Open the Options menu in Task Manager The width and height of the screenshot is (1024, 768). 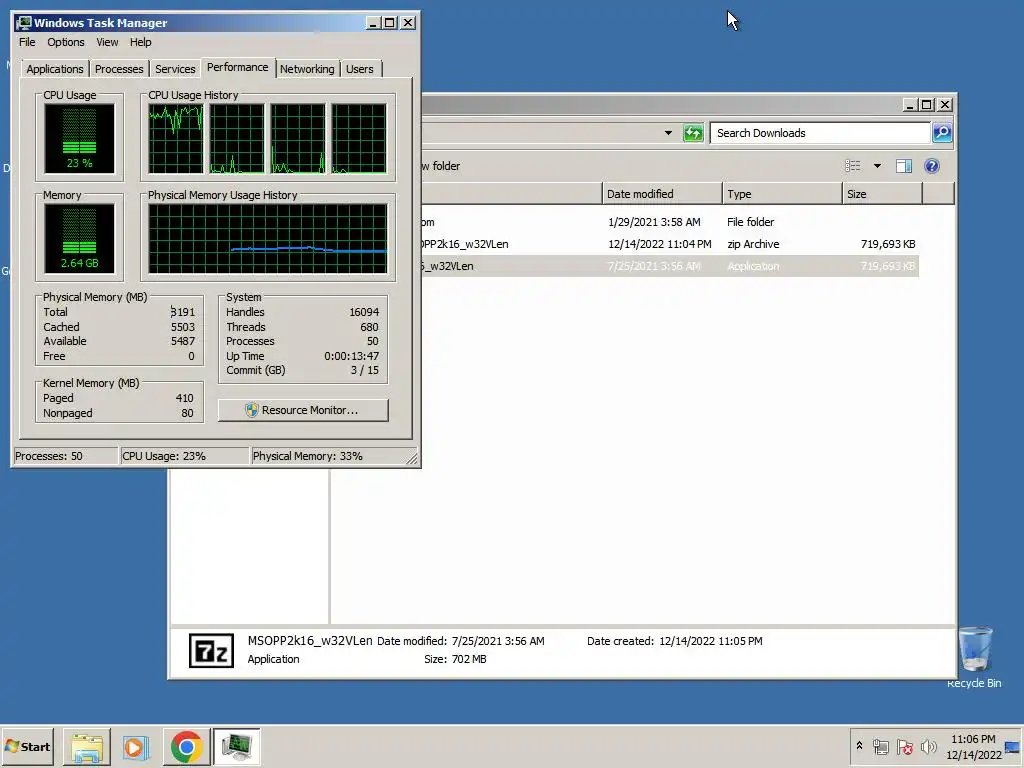pyautogui.click(x=65, y=42)
